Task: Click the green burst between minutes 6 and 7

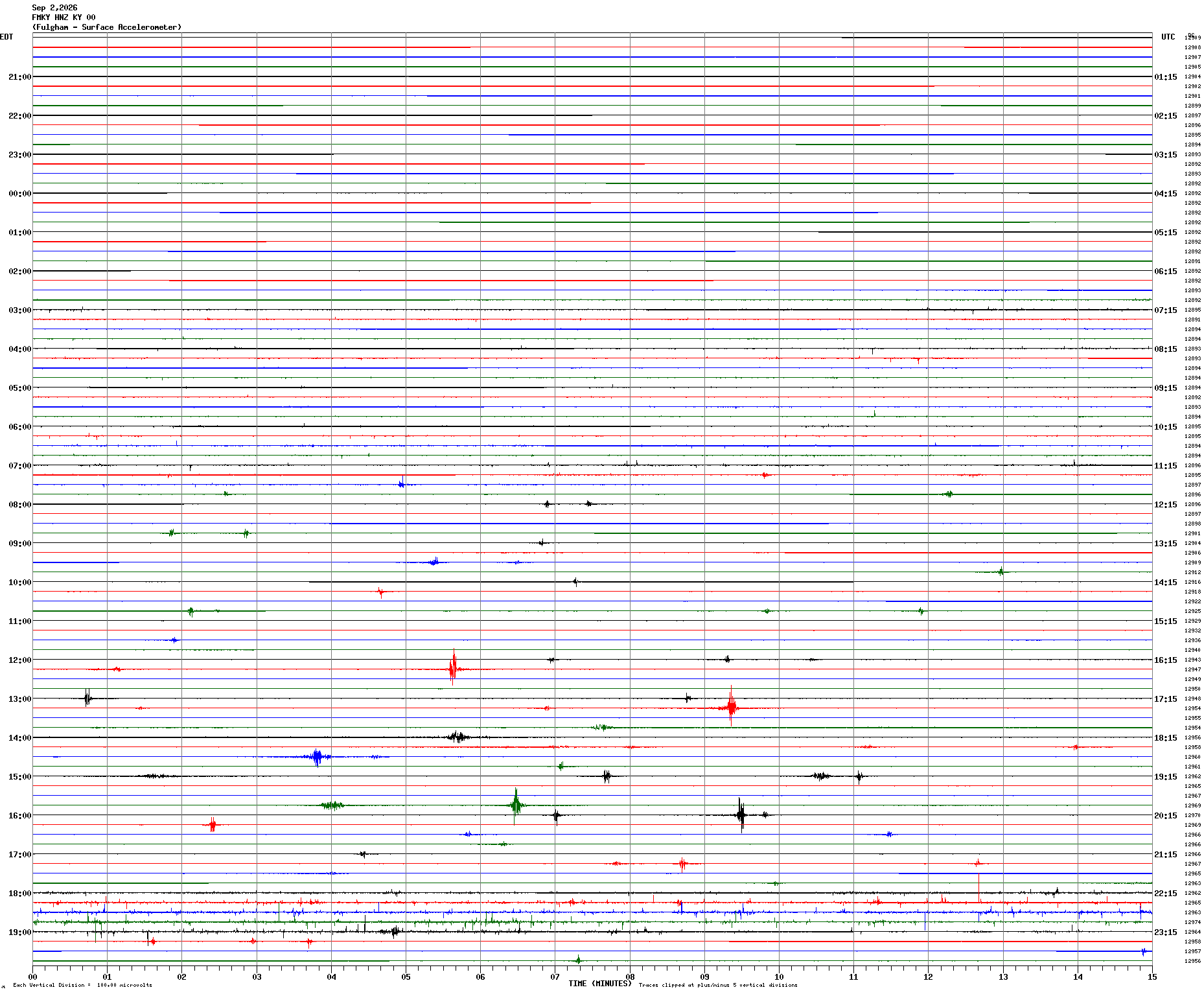Action: coord(516,805)
